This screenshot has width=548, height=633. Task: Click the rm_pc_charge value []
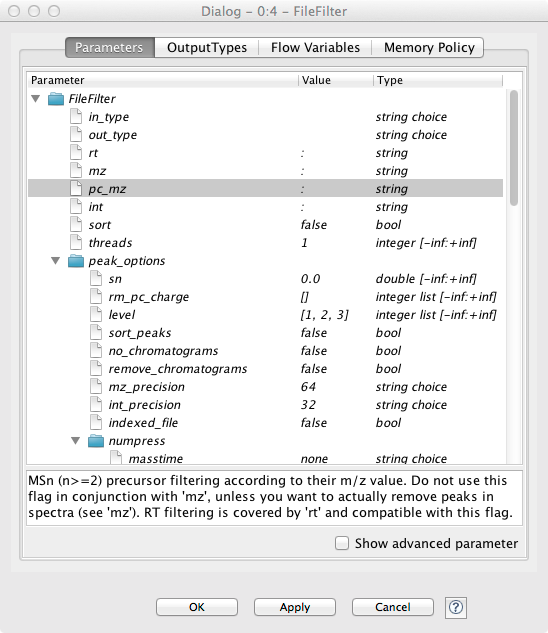click(304, 297)
